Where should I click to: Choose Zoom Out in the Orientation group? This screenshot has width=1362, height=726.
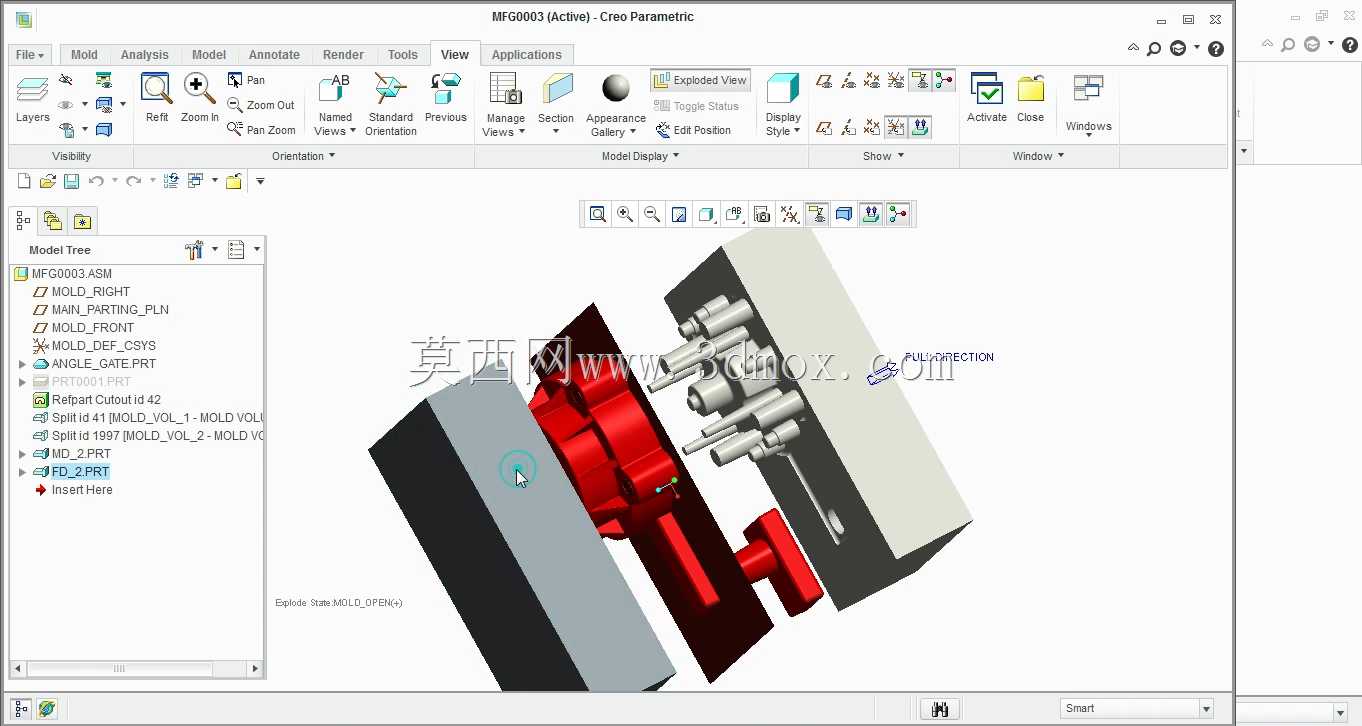pyautogui.click(x=261, y=105)
